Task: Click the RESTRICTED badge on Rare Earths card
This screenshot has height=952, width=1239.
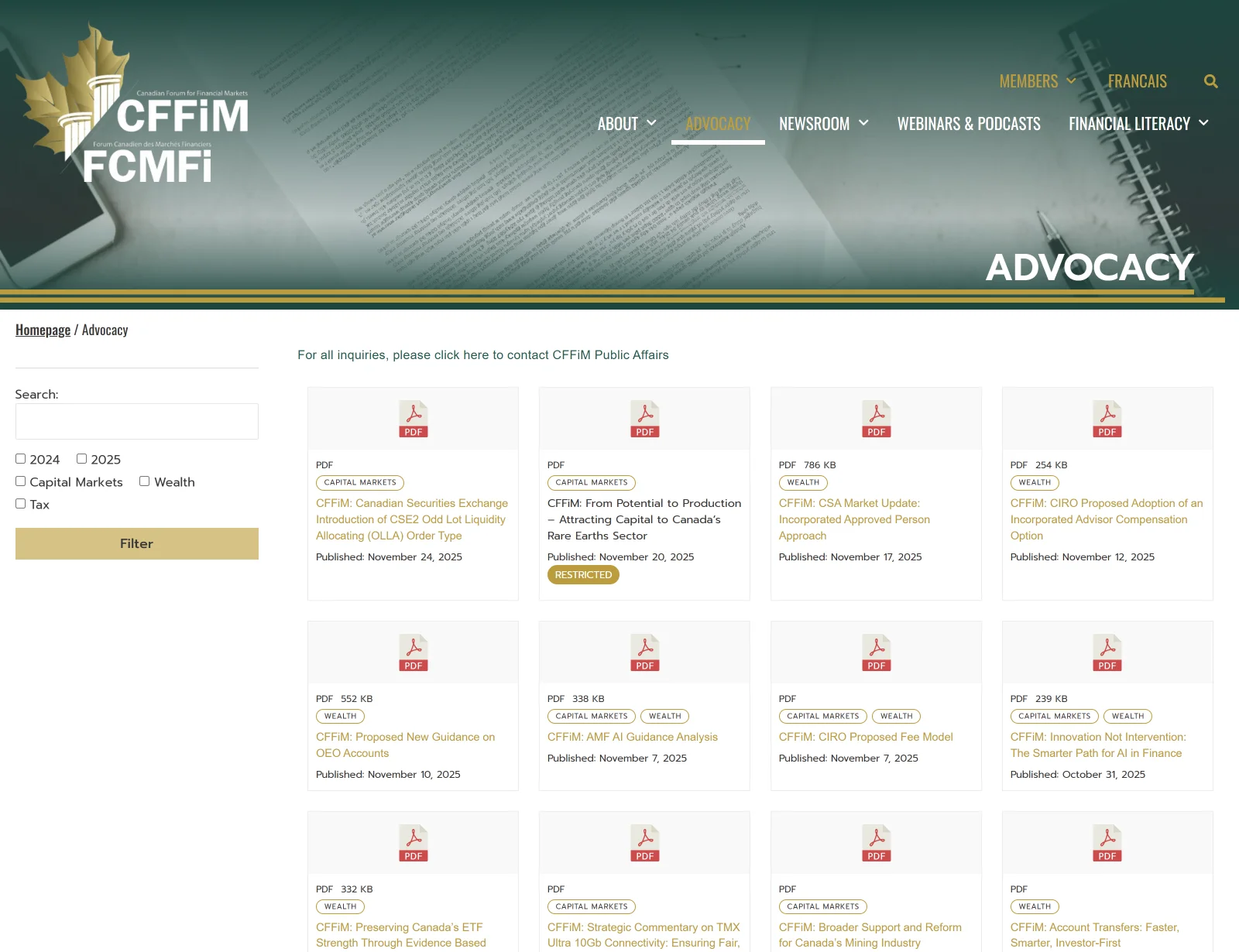Action: coord(583,574)
